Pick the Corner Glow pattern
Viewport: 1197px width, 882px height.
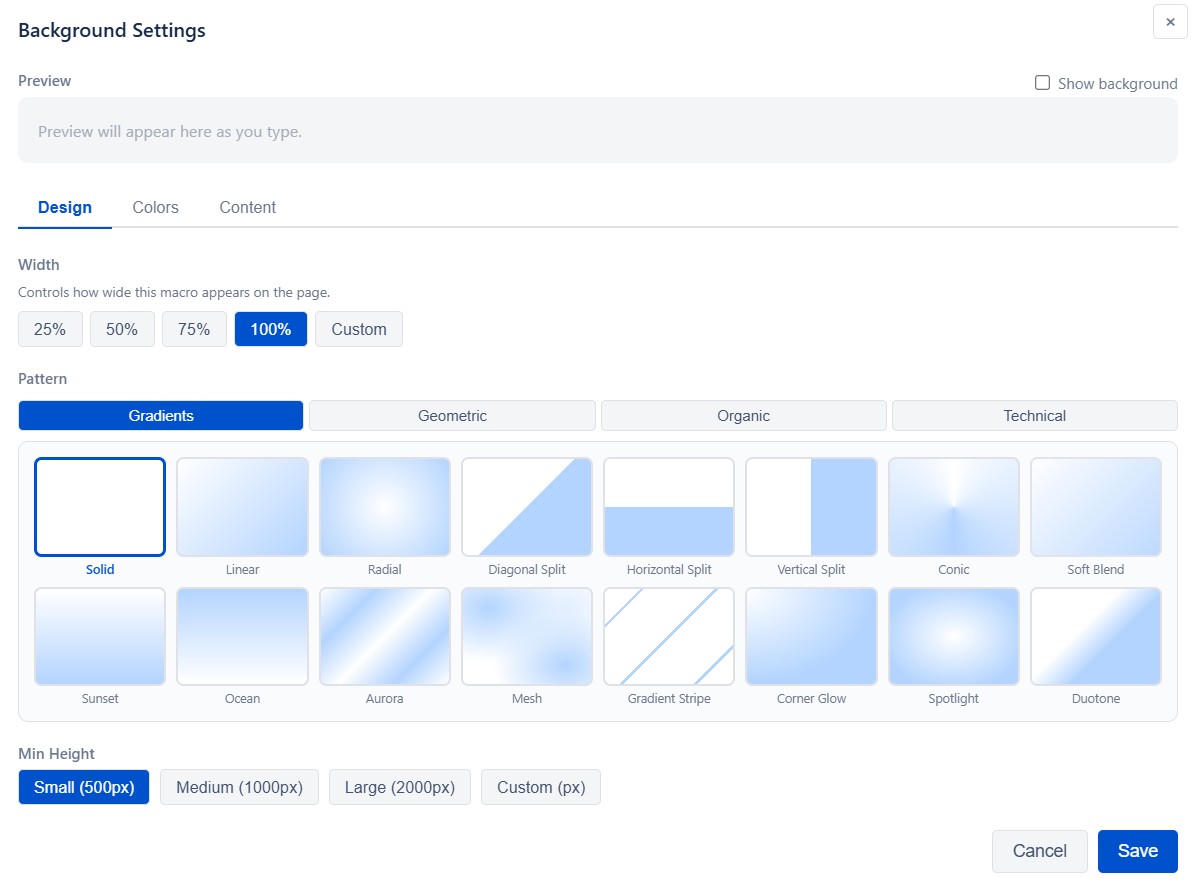pos(811,636)
